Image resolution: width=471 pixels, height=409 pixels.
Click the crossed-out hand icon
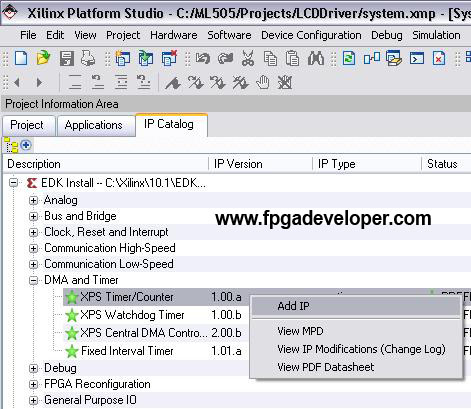[285, 82]
